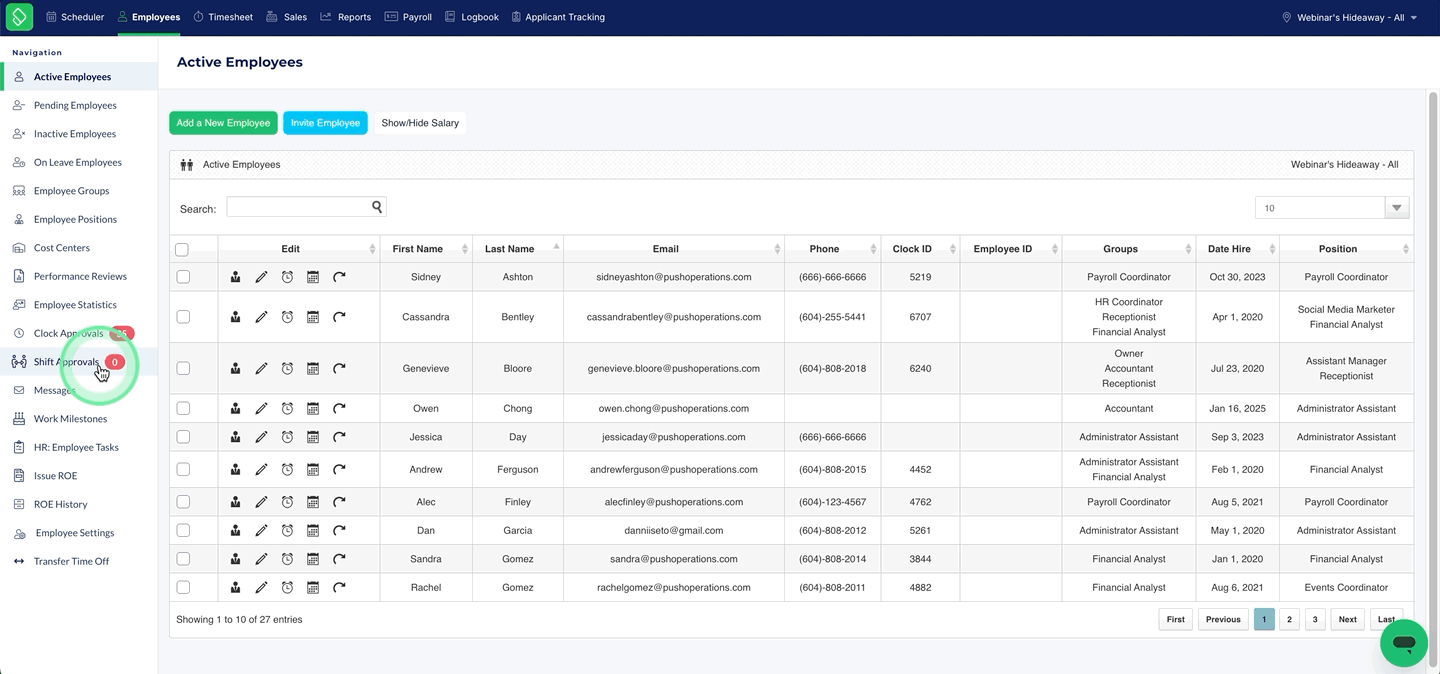The image size is (1440, 674).
Task: Click the profile icon for Alec Finley
Action: 235,502
